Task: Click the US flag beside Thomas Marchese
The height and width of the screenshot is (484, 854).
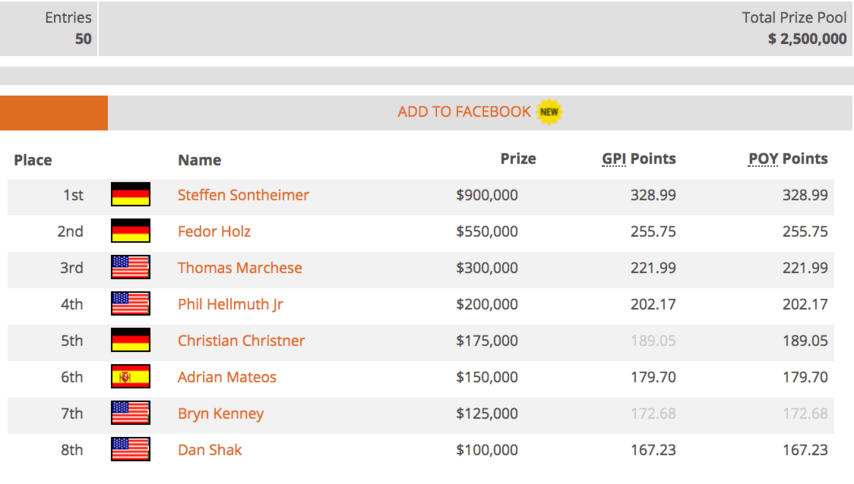Action: [130, 267]
